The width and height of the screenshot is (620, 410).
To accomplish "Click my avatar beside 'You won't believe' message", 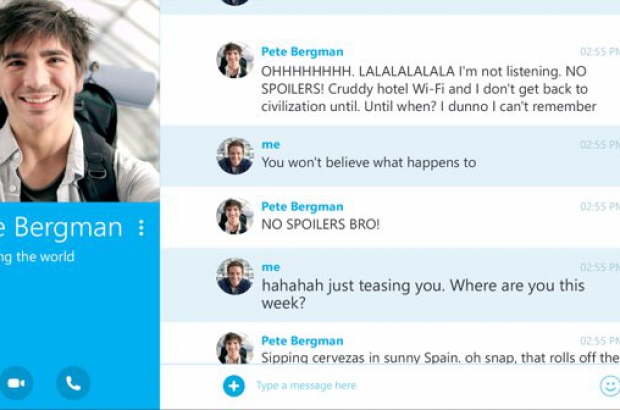I will (x=234, y=156).
